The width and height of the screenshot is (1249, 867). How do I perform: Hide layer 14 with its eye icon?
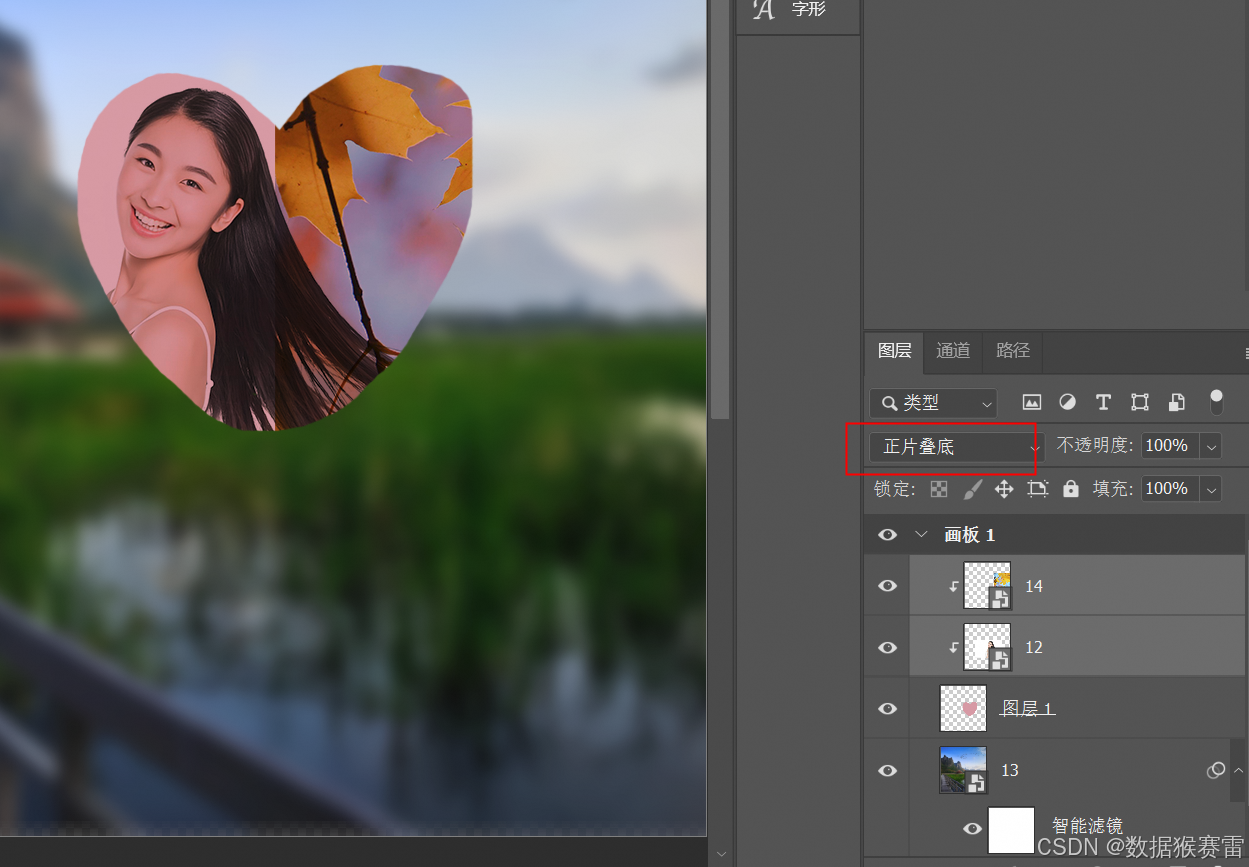pos(887,586)
